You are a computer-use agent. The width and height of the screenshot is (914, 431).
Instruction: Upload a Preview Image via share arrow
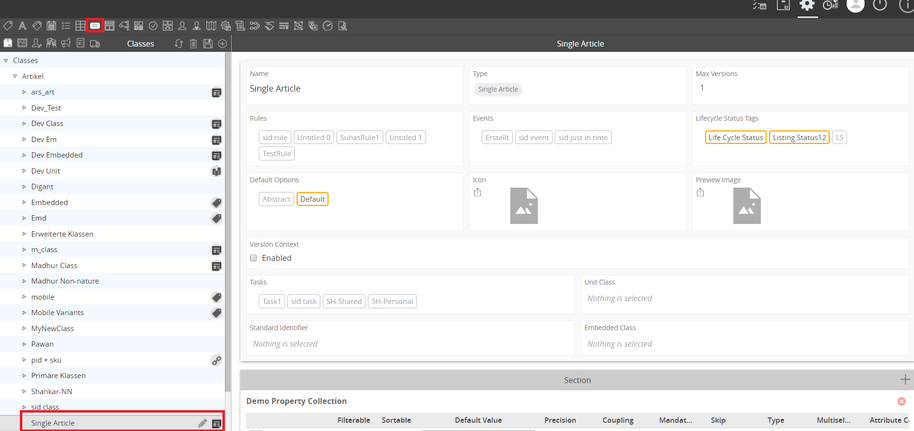[x=700, y=192]
